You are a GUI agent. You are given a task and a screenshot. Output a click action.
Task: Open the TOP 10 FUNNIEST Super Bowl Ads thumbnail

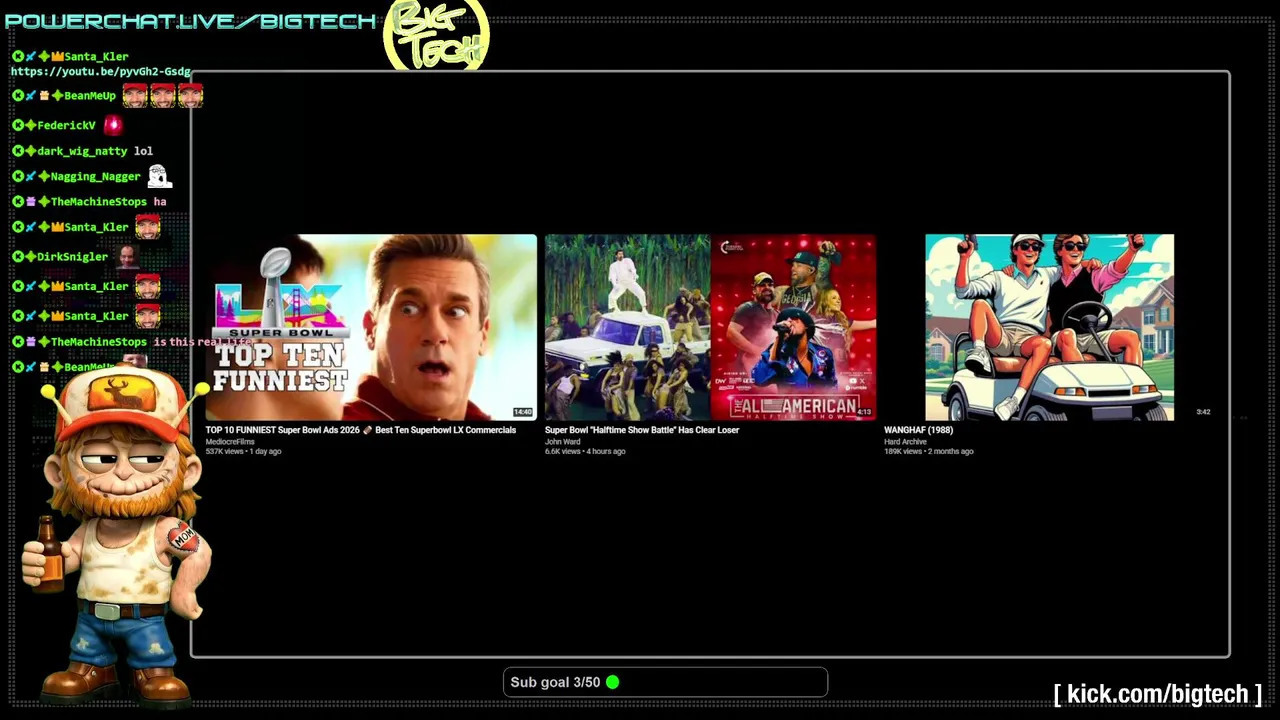(x=371, y=327)
